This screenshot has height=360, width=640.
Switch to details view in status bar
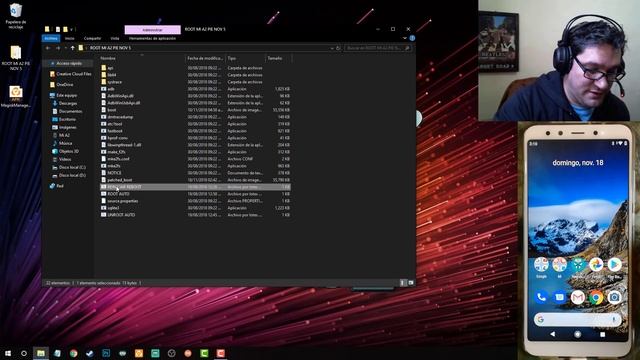click(403, 282)
